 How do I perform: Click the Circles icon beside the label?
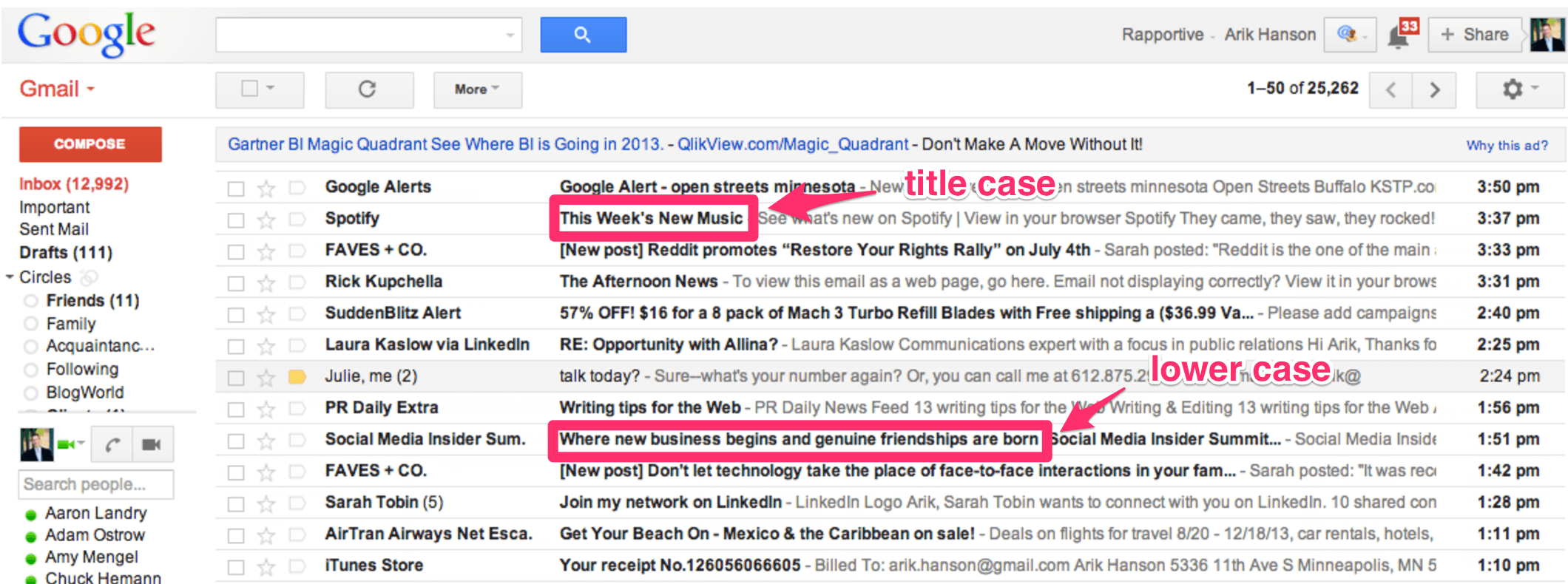[x=89, y=278]
